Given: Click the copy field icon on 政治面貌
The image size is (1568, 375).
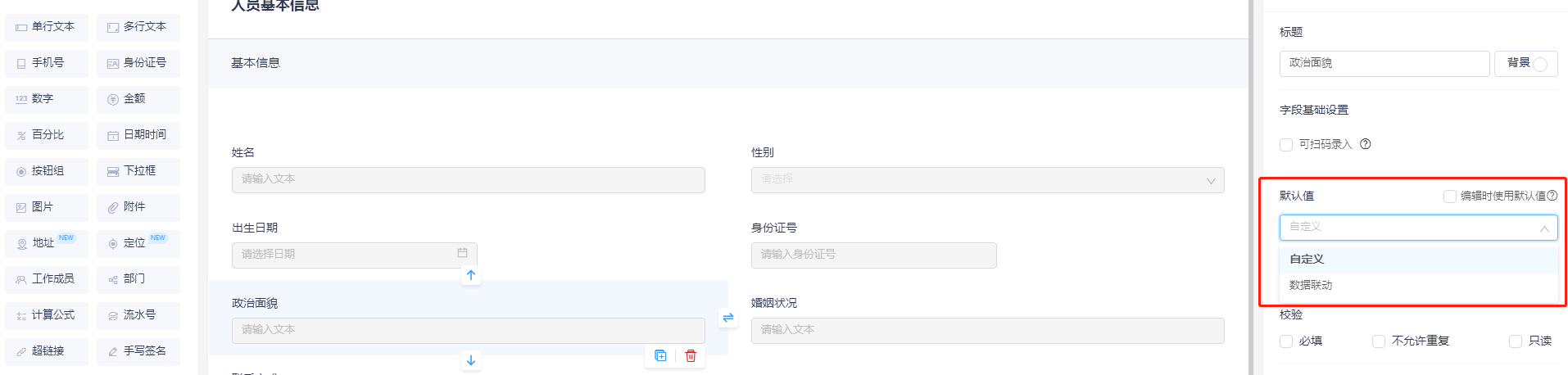Looking at the screenshot, I should point(660,355).
